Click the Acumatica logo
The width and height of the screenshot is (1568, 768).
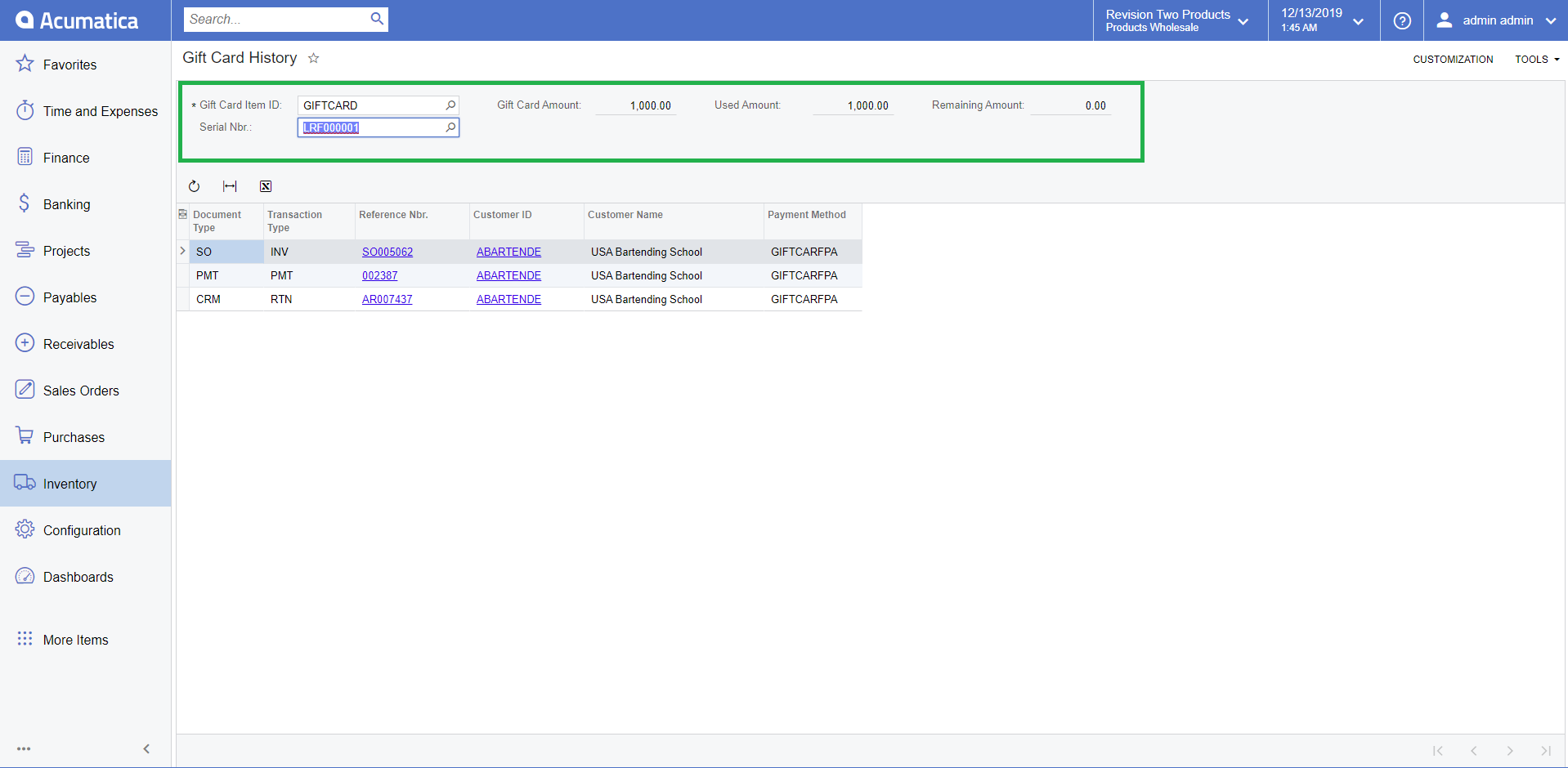tap(78, 20)
